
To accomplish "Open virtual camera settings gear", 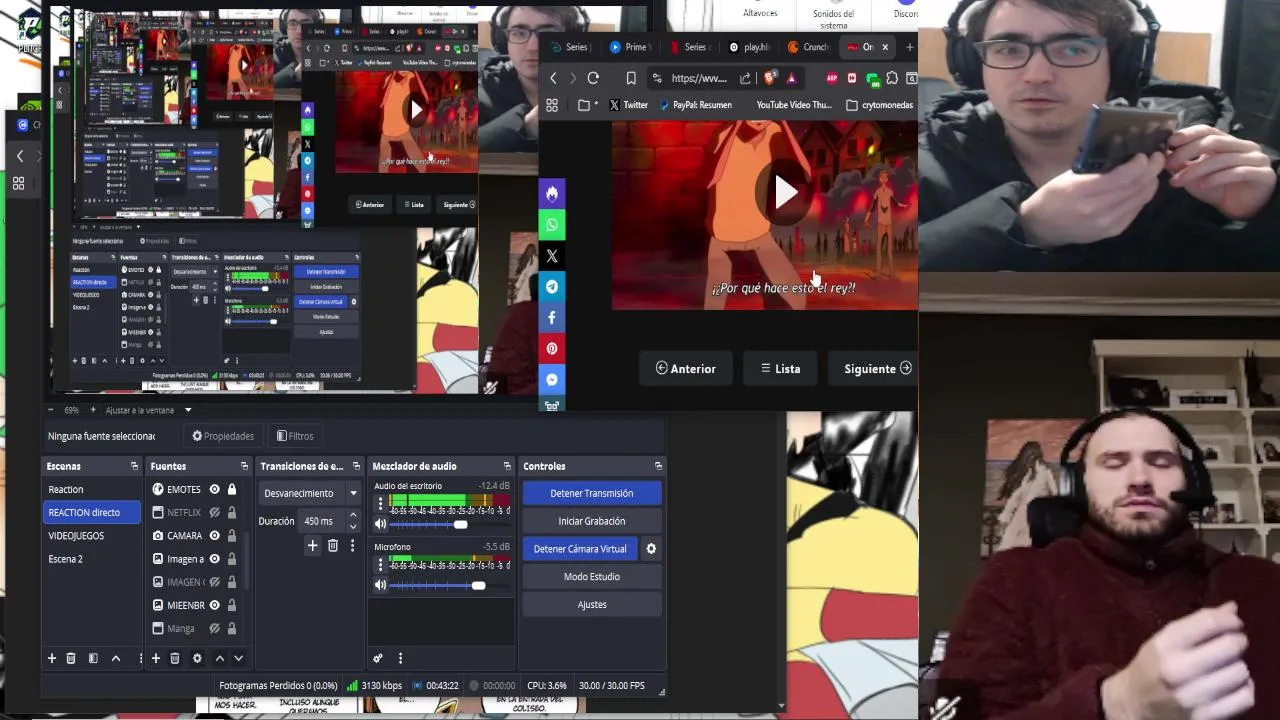I will tap(651, 548).
